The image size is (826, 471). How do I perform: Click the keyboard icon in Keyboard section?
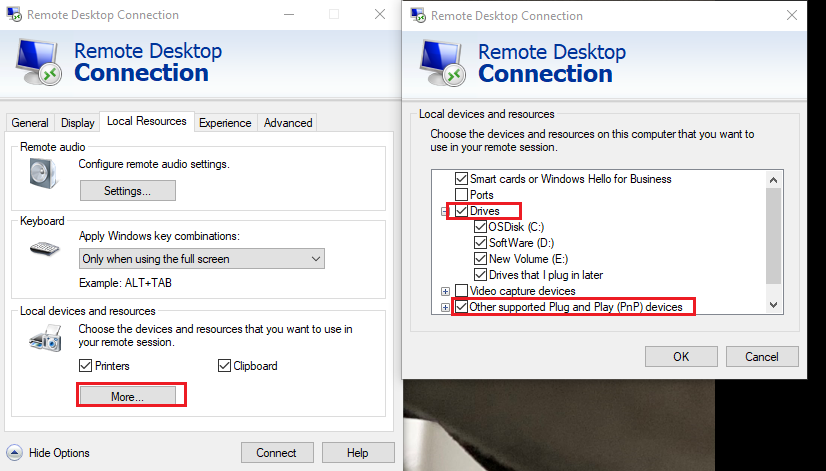coord(45,248)
